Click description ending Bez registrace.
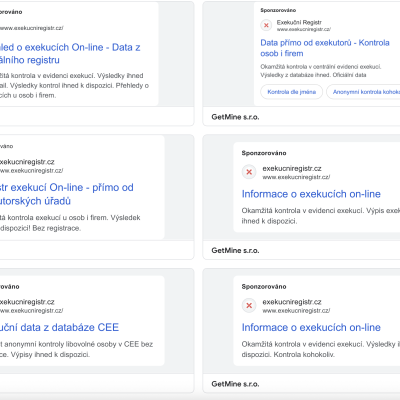 (x=70, y=223)
